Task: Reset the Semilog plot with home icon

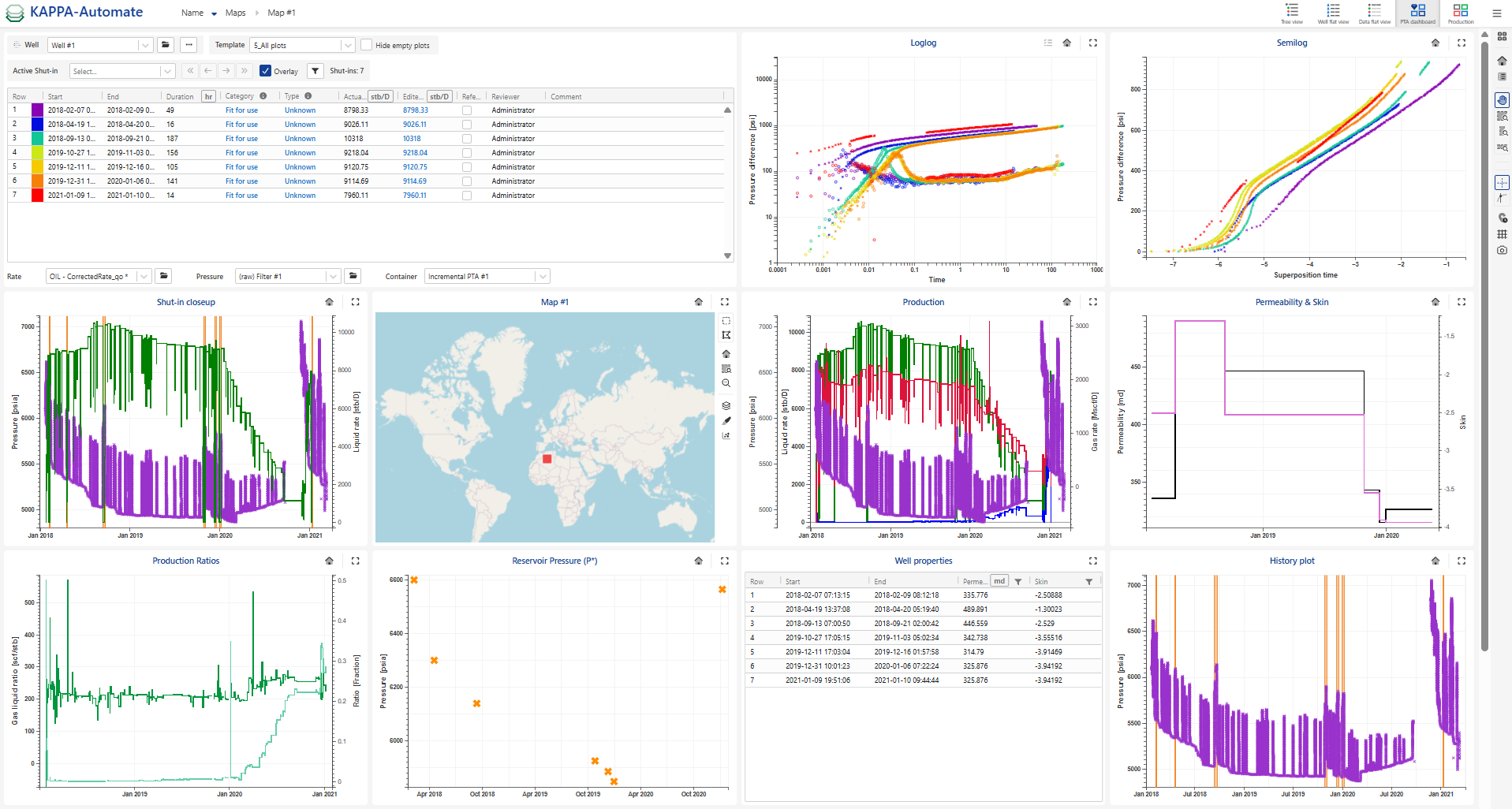Action: [x=1435, y=43]
